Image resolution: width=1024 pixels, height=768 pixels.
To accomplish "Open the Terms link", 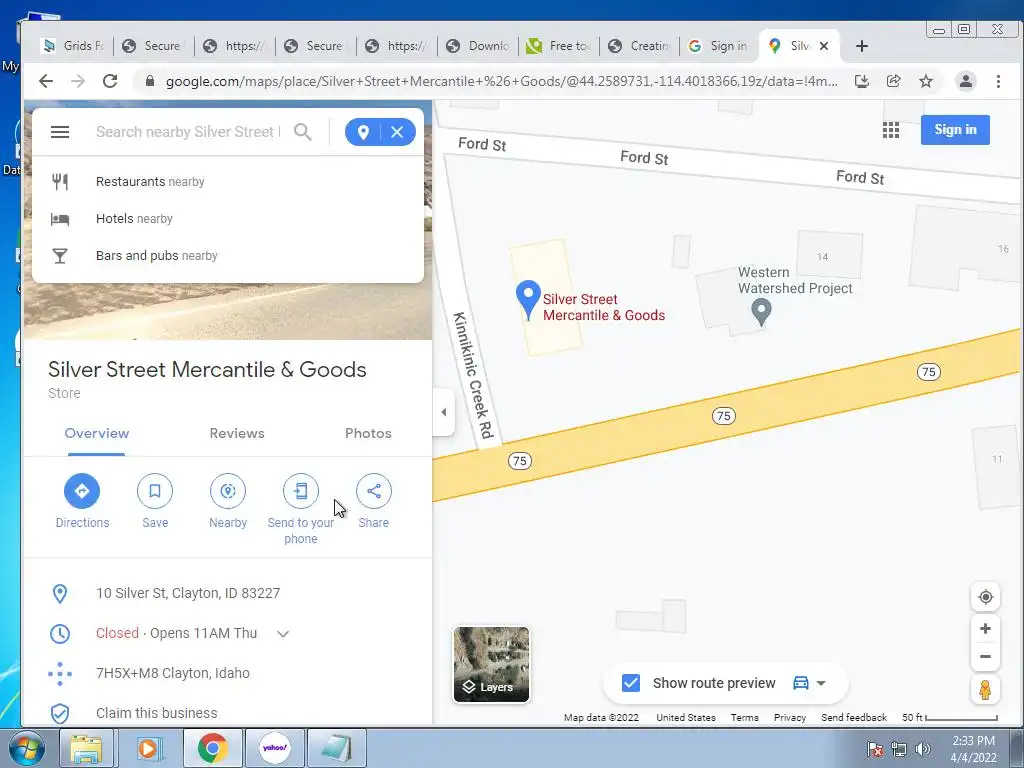I will point(744,717).
